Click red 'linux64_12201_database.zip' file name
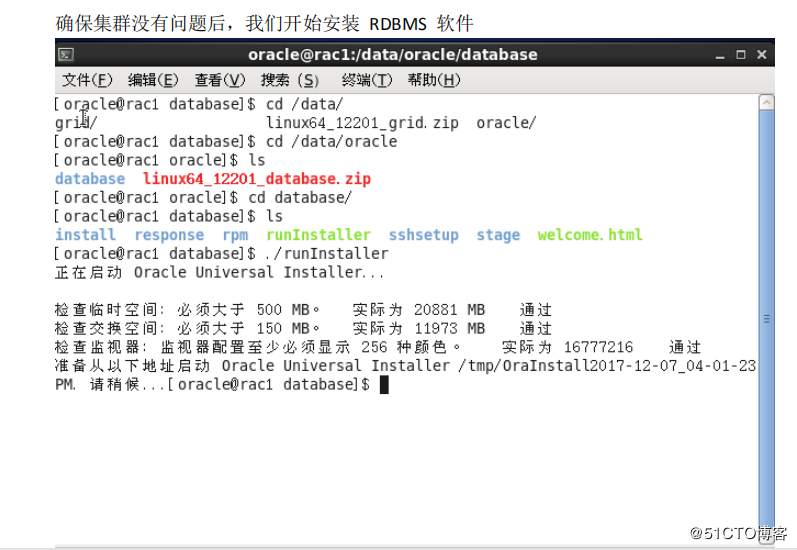The image size is (797, 550). 257,179
